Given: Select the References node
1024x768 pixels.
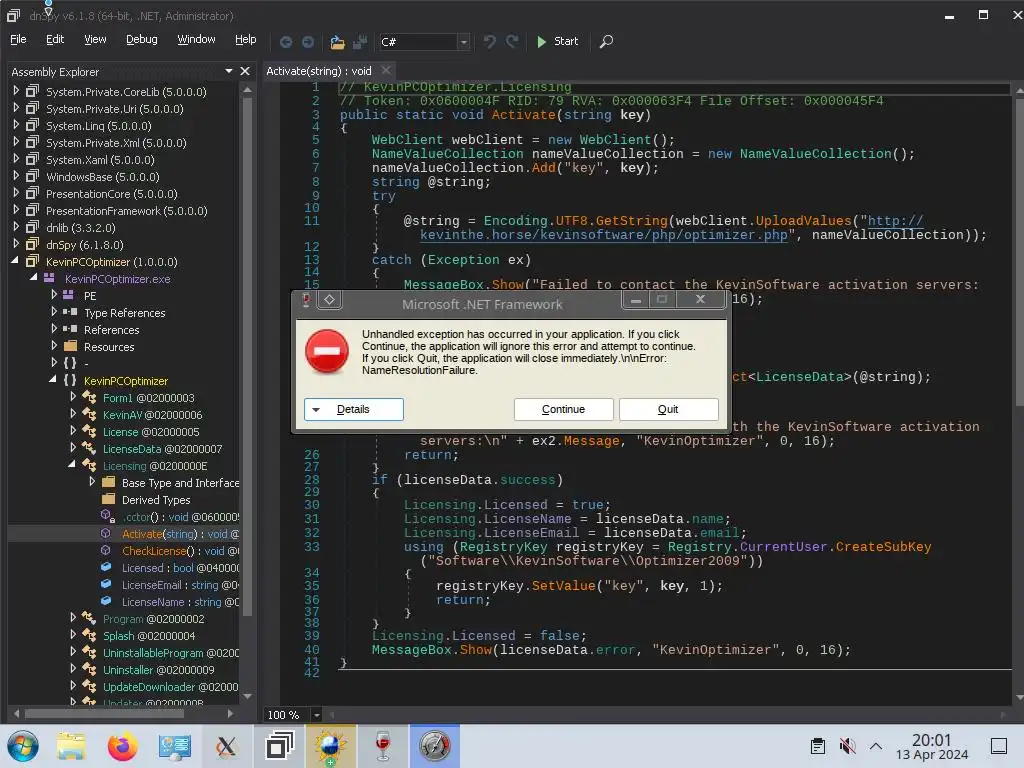Looking at the screenshot, I should pos(111,330).
